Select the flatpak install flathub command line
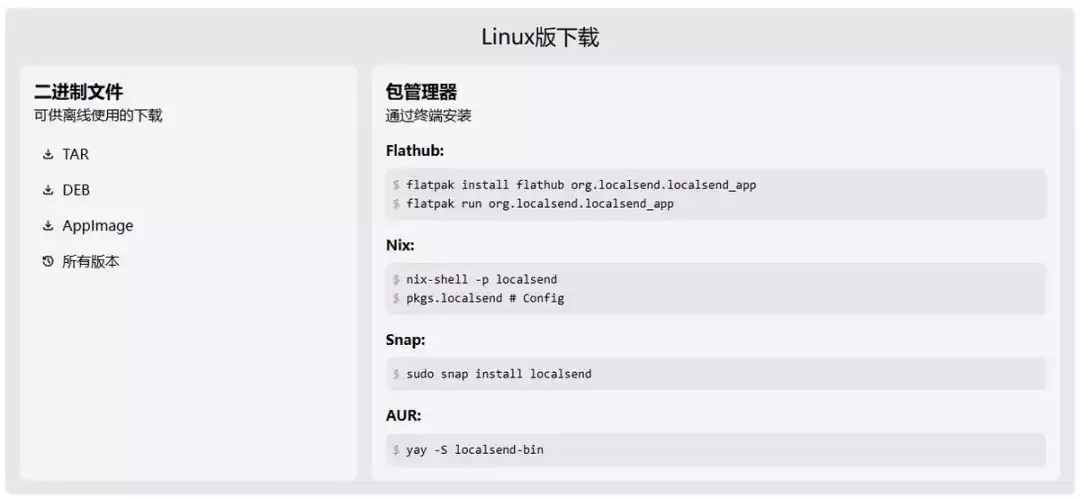 tap(581, 185)
